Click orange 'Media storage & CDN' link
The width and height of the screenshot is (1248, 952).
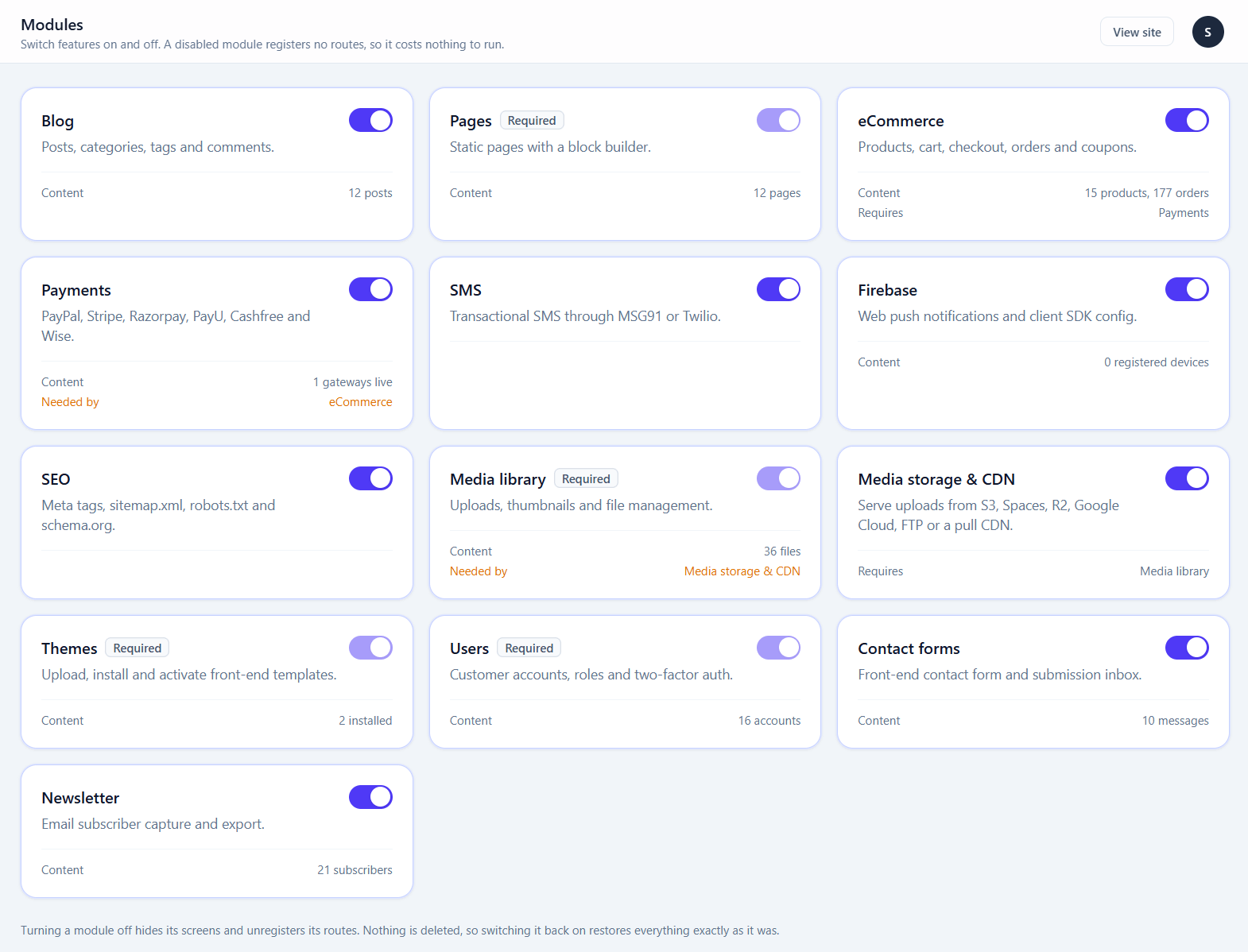click(742, 571)
